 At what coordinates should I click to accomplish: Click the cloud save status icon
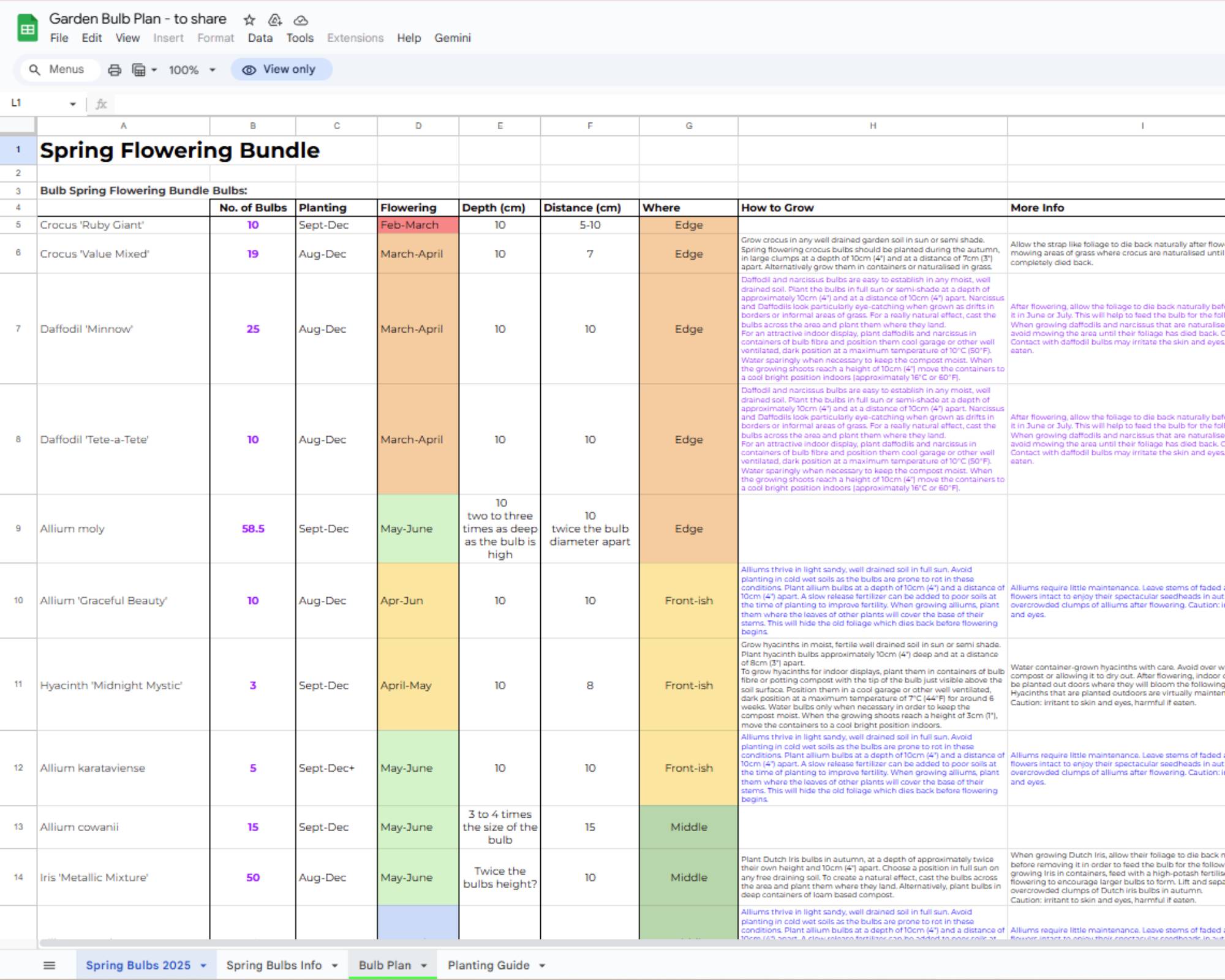point(301,20)
